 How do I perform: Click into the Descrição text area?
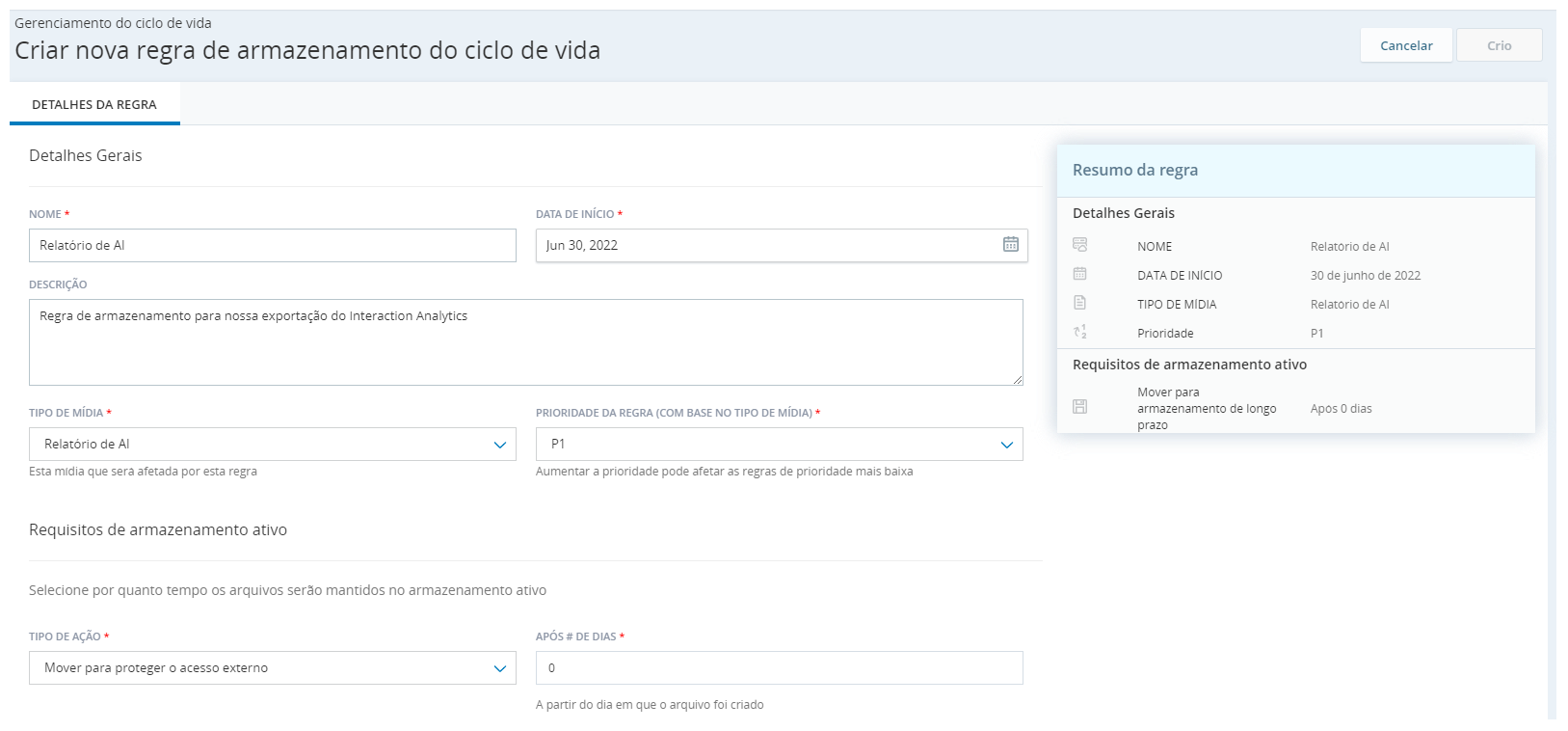point(526,342)
